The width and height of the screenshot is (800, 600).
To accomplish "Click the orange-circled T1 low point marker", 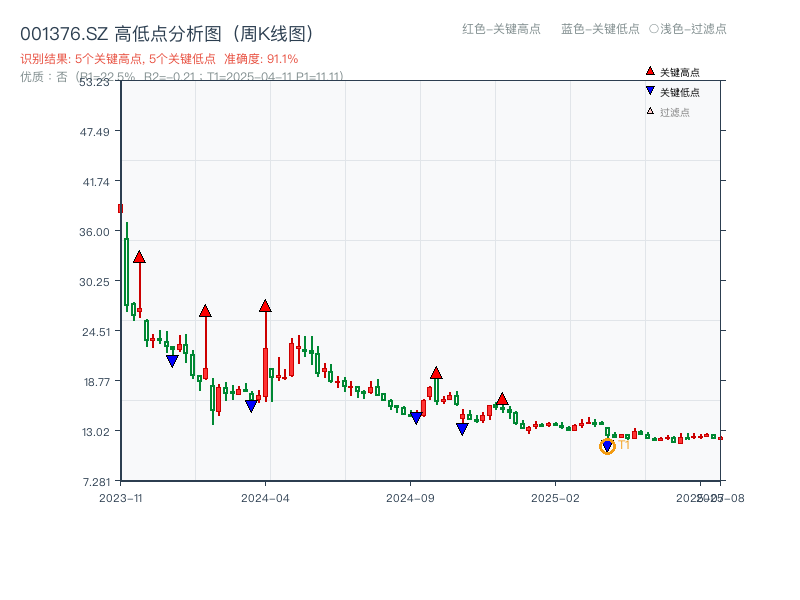I will (x=608, y=444).
